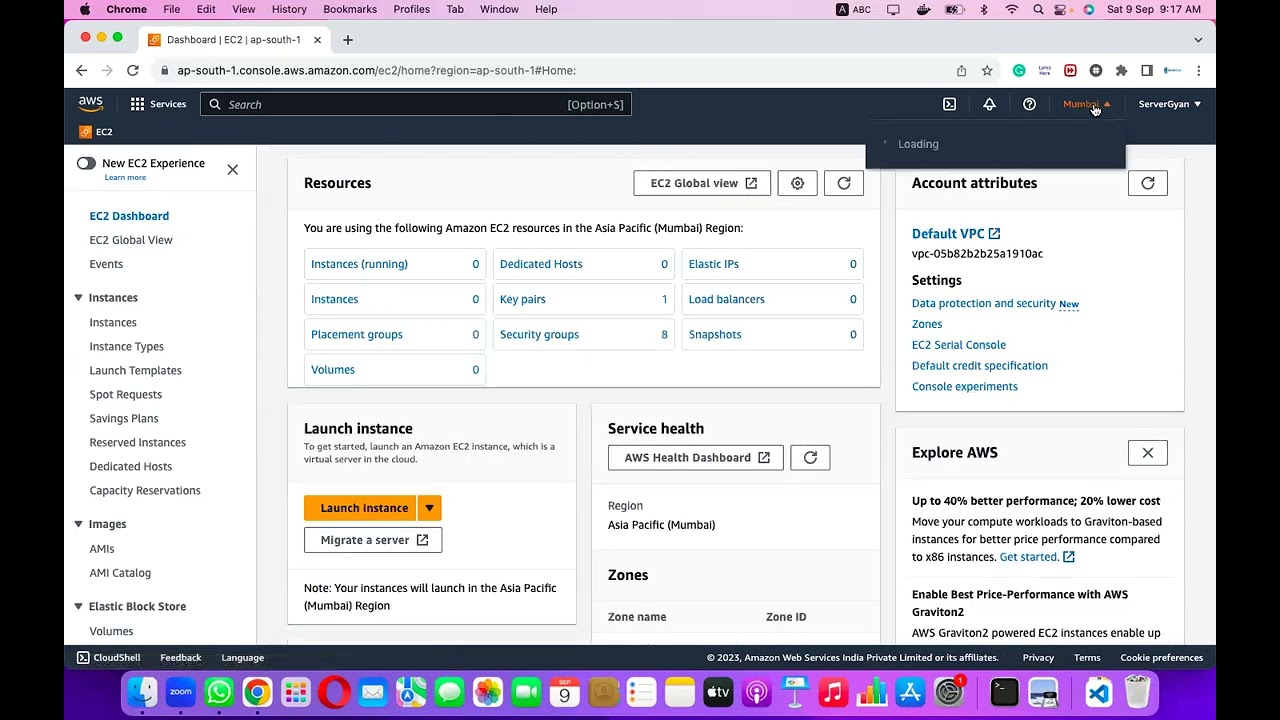This screenshot has height=720, width=1280.
Task: Open Terminal from the Dock
Action: tap(1004, 692)
